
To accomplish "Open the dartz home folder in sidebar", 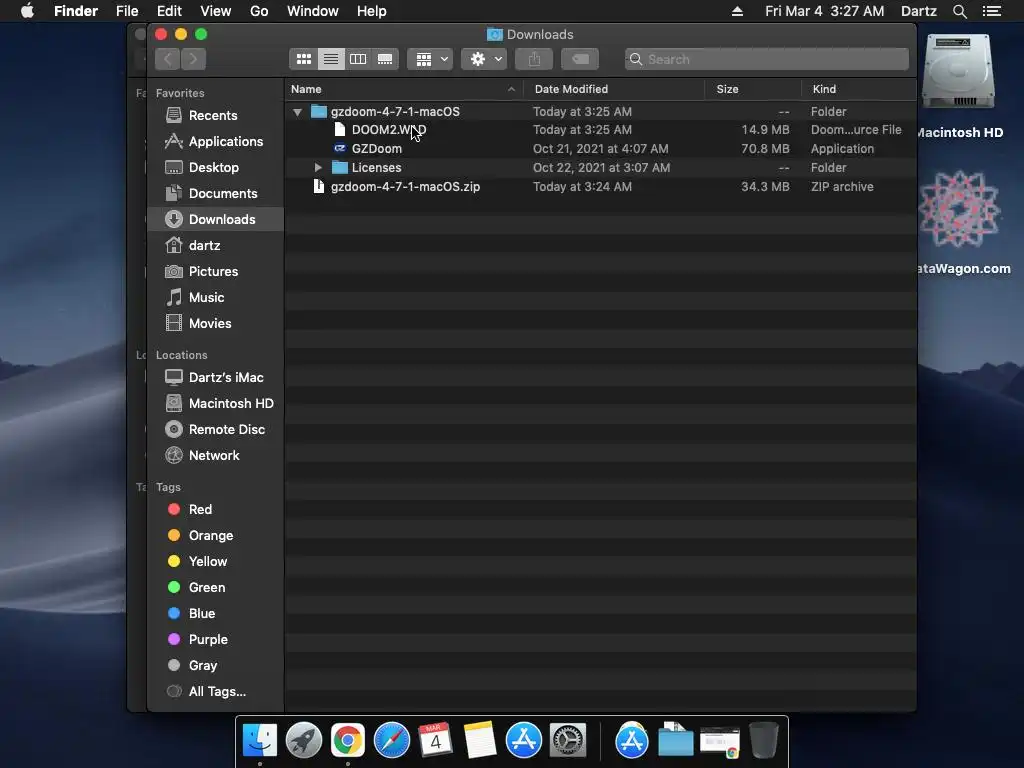I will point(216,246).
